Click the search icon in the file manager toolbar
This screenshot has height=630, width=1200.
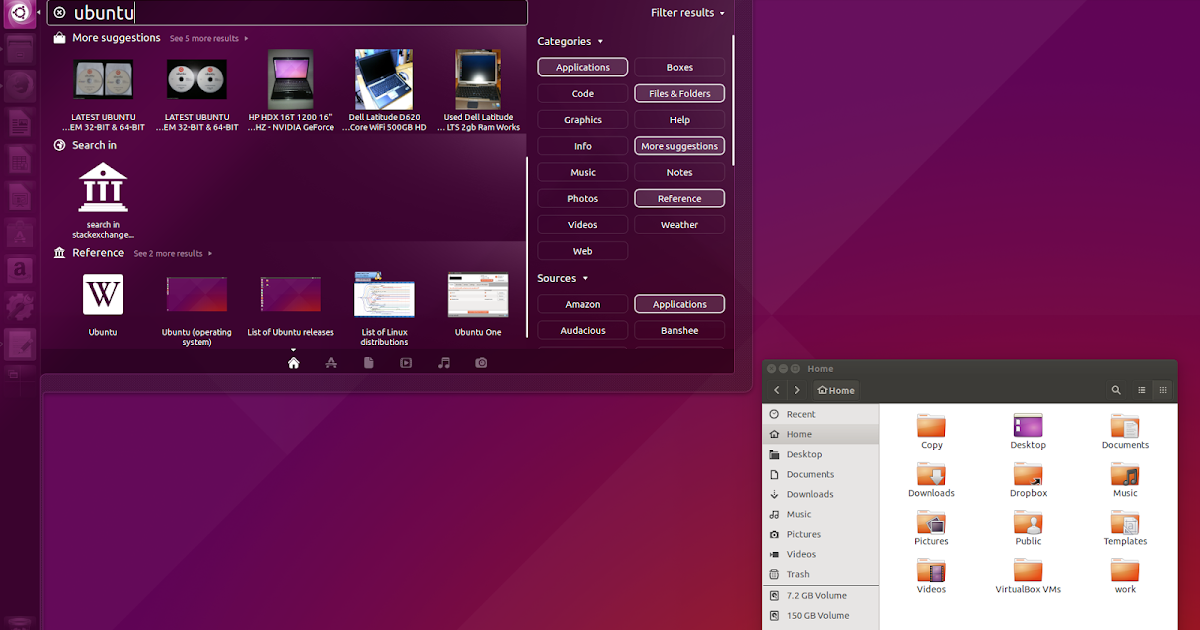1116,390
